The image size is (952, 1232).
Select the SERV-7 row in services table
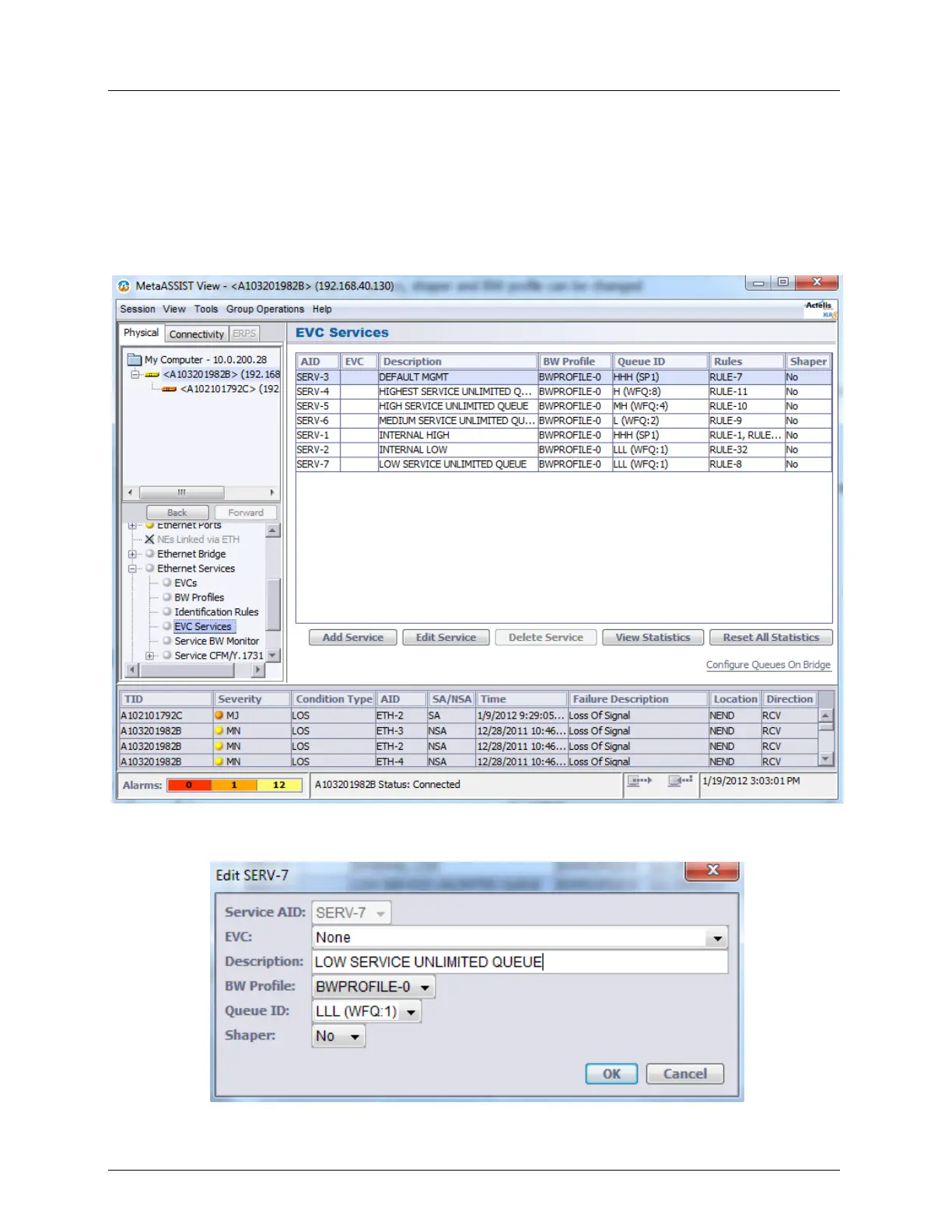coord(564,464)
